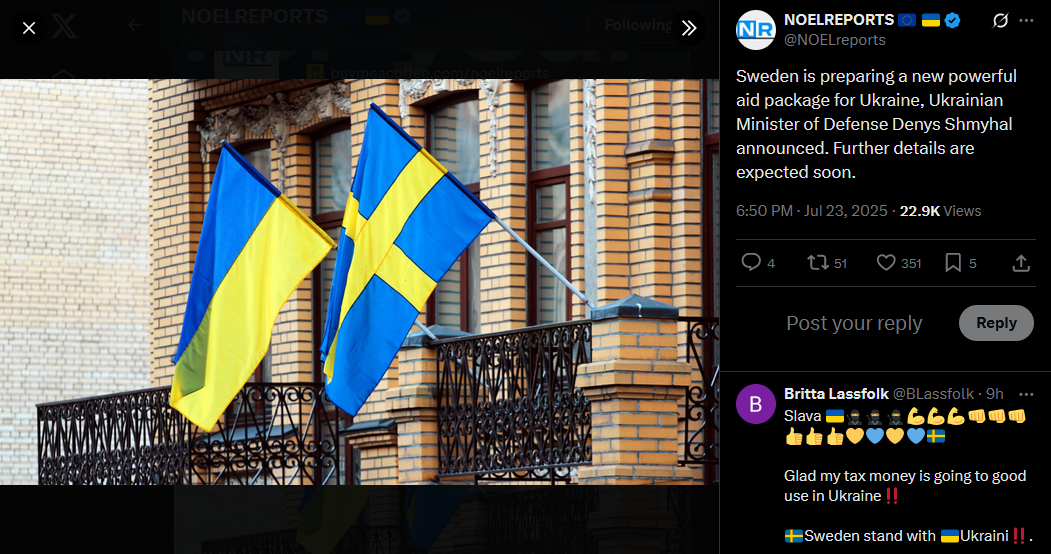Open the post's more options menu
The width and height of the screenshot is (1051, 554).
coord(1026,21)
